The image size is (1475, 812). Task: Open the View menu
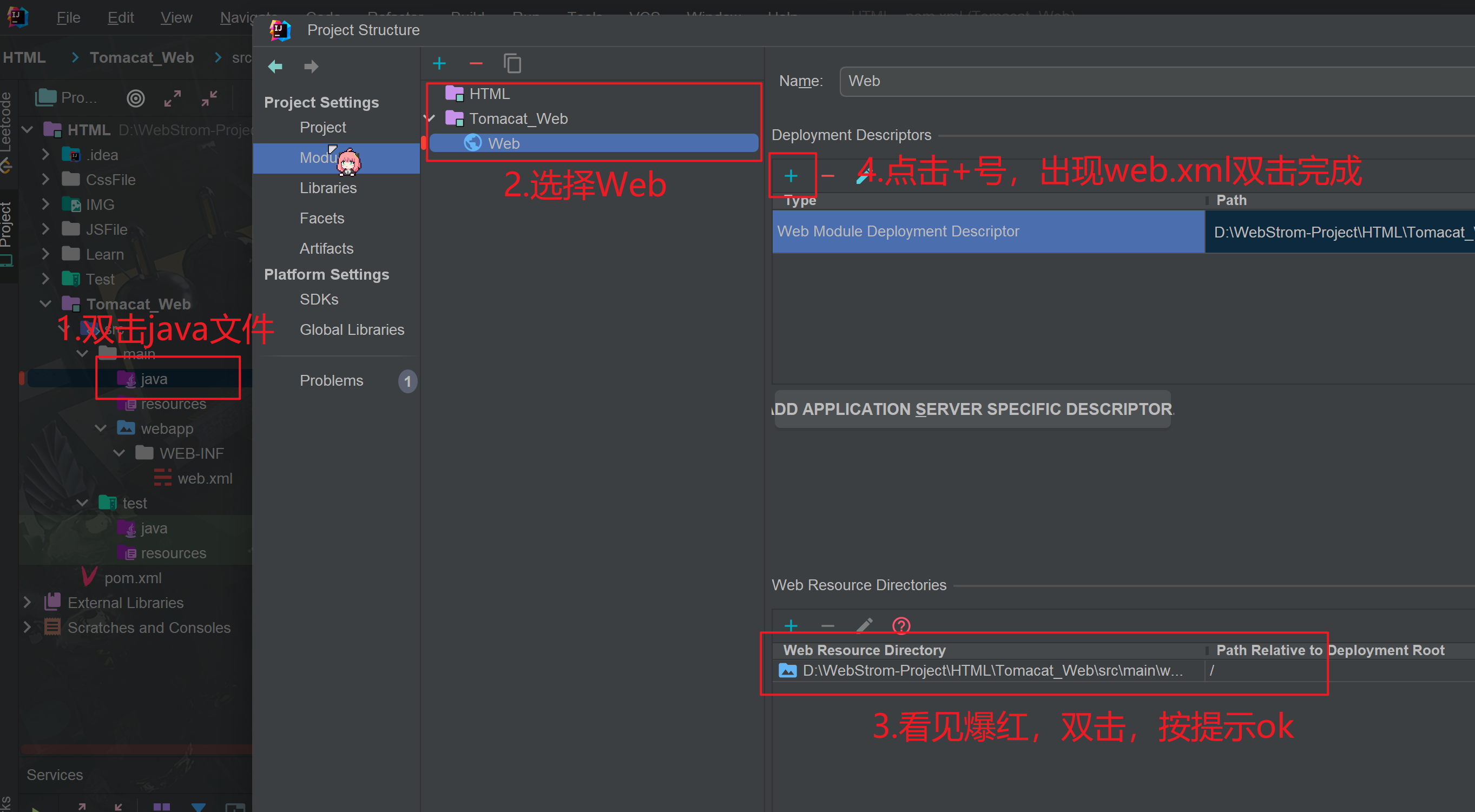[176, 18]
